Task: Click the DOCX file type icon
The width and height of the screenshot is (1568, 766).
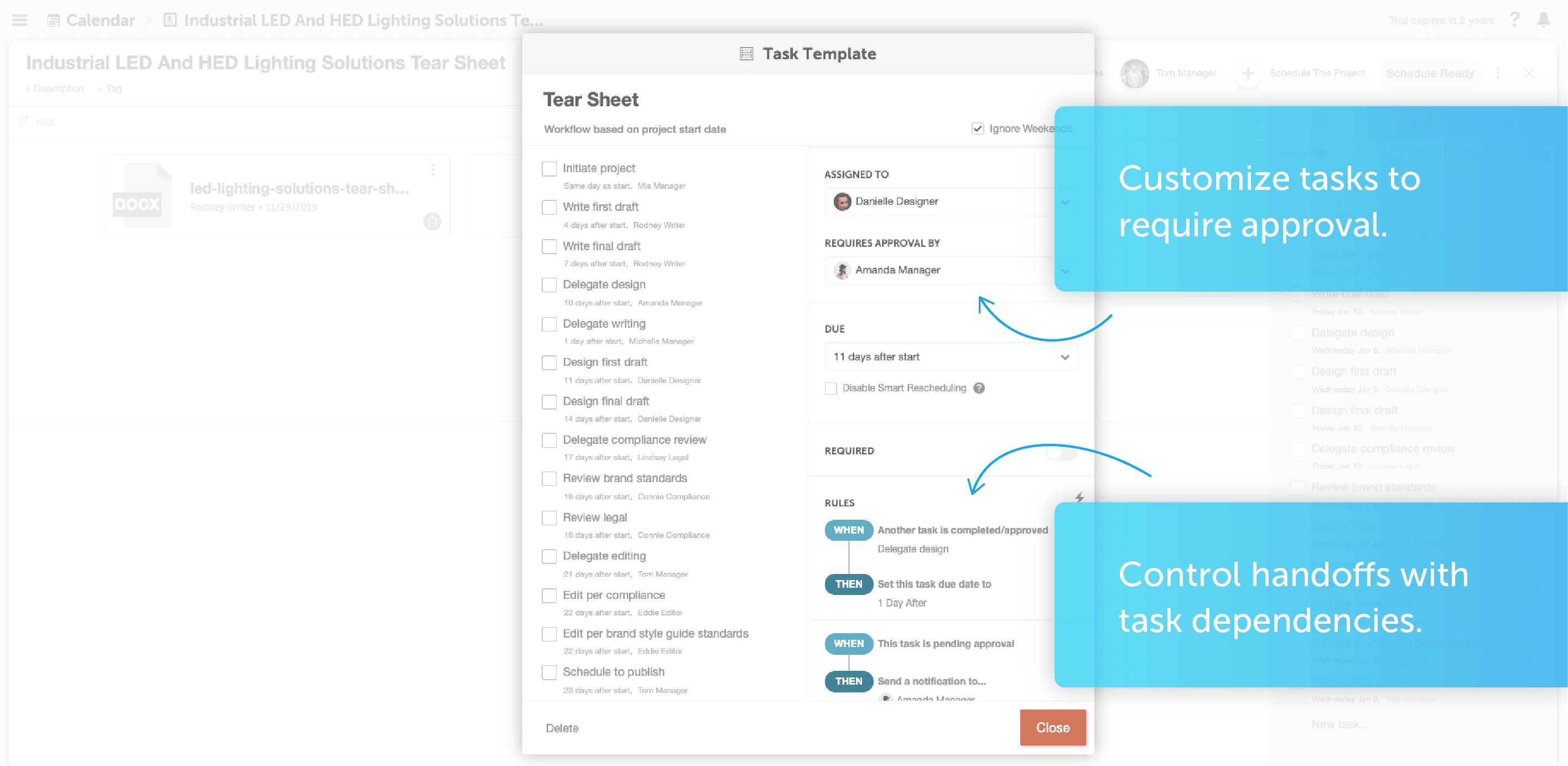Action: (141, 196)
